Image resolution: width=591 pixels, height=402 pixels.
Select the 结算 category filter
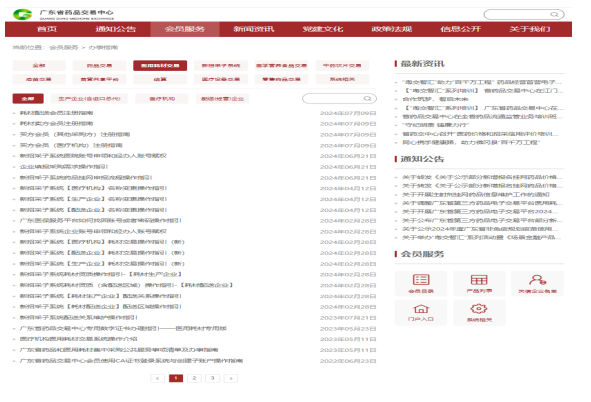tap(160, 79)
